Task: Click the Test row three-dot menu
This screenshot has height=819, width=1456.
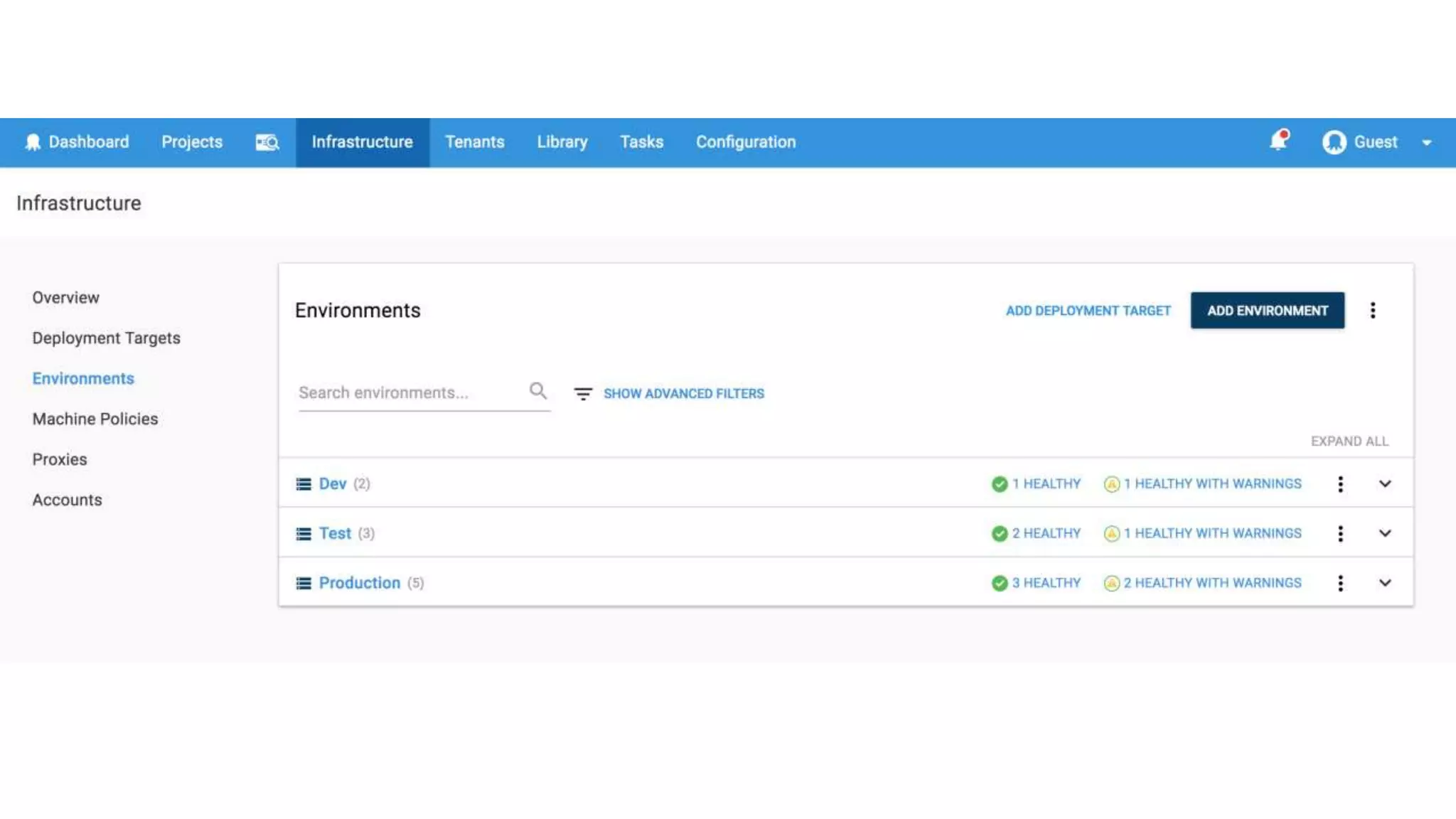Action: [x=1340, y=534]
